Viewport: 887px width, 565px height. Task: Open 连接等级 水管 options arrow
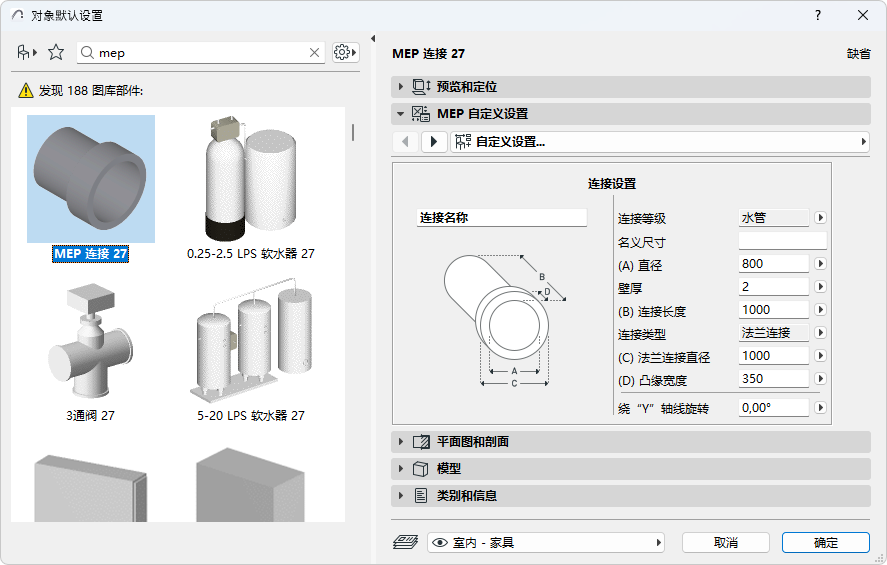point(820,217)
